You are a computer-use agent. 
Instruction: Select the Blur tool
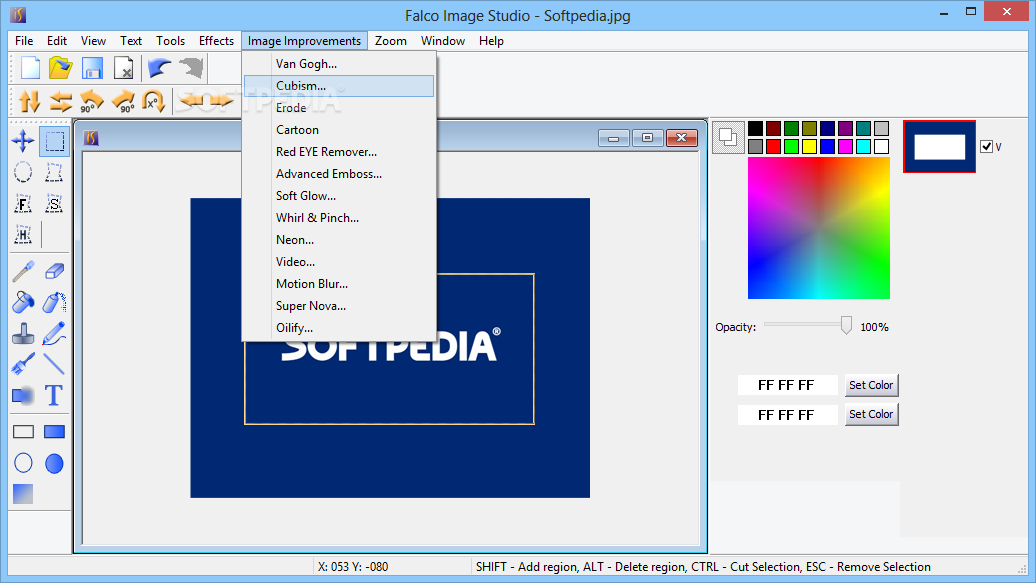click(x=23, y=395)
